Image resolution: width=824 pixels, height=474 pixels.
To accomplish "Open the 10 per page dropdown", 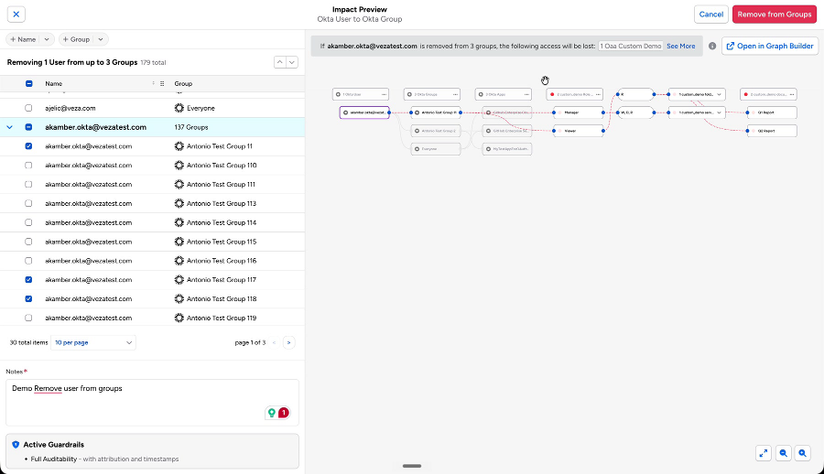I will coord(94,343).
